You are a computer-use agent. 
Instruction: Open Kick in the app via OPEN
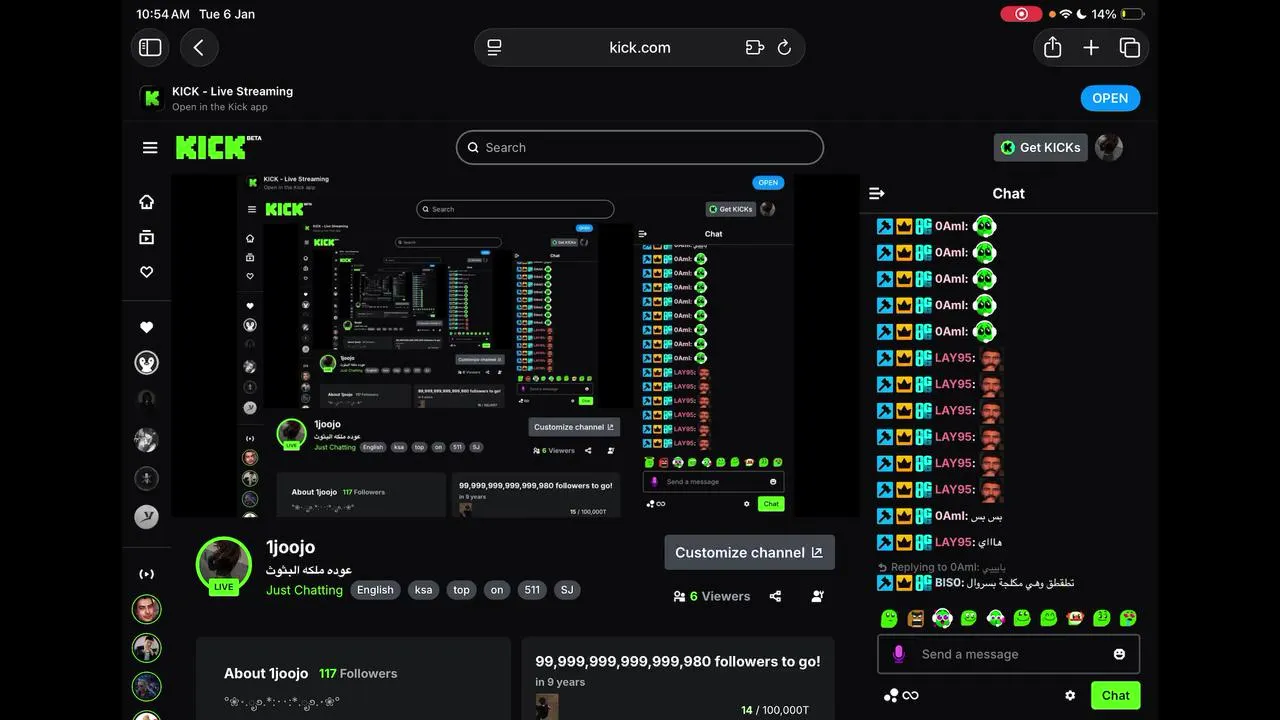1110,98
